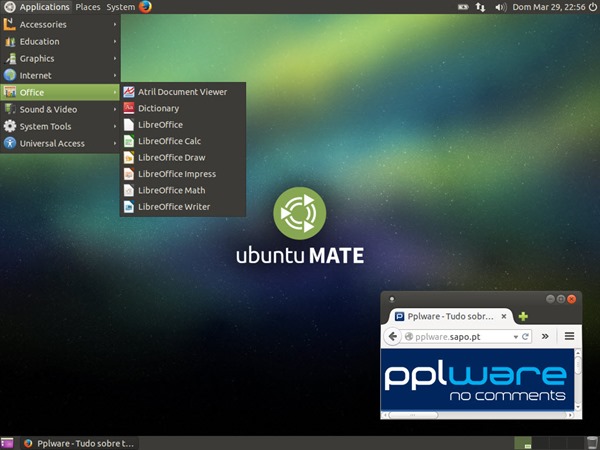Expand the Office submenu arrow
The image size is (600, 450).
point(114,92)
